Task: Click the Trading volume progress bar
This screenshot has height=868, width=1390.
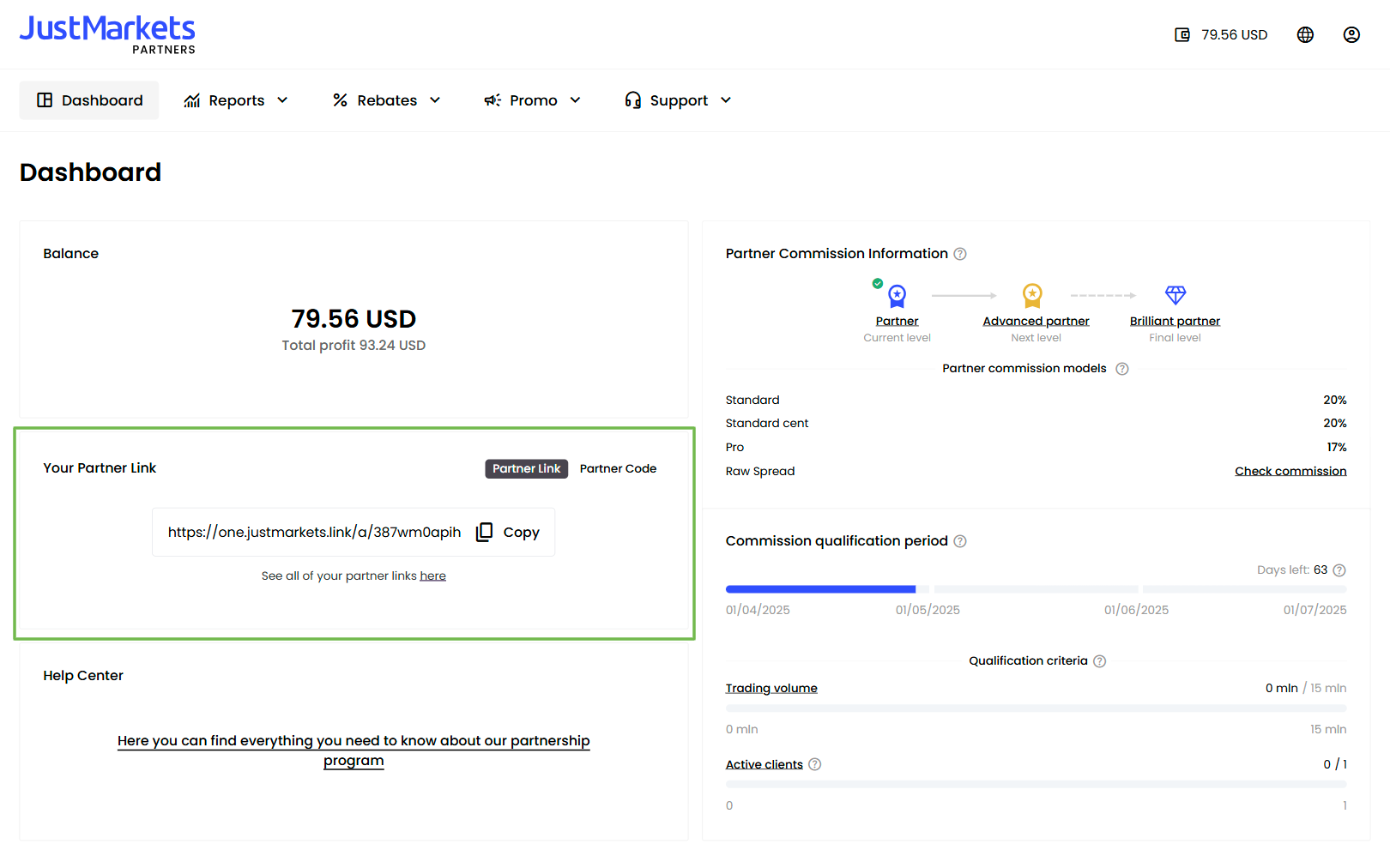Action: 1036,708
